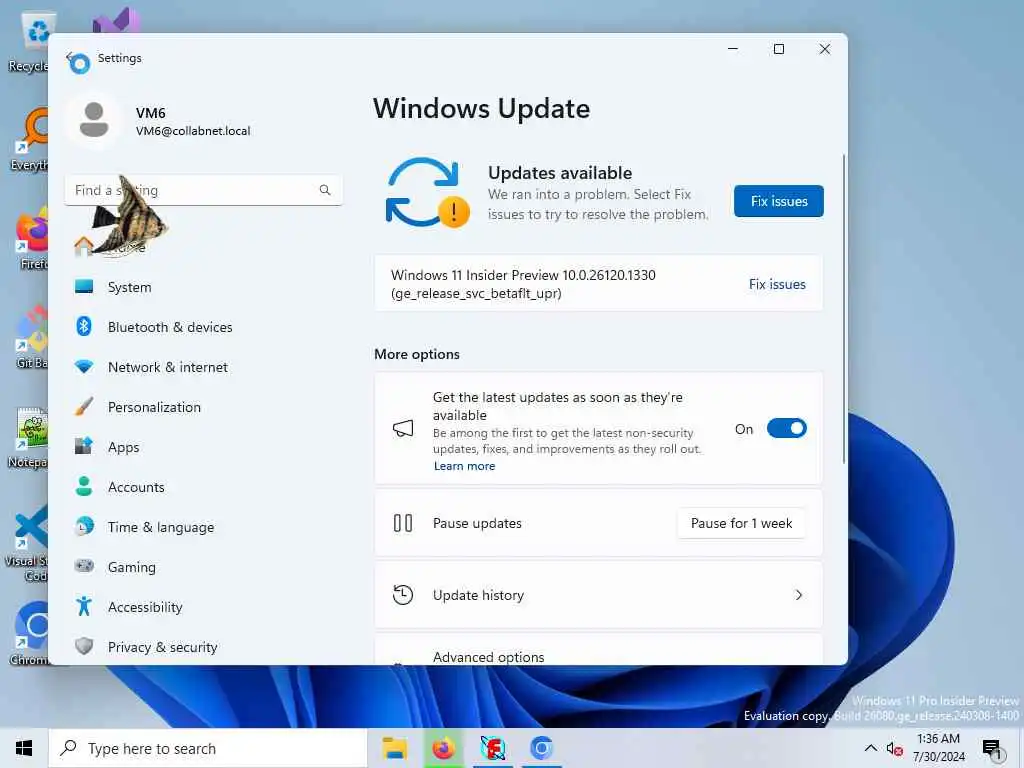This screenshot has height=768, width=1024.
Task: Open the Chromium taskbar icon
Action: pyautogui.click(x=541, y=748)
